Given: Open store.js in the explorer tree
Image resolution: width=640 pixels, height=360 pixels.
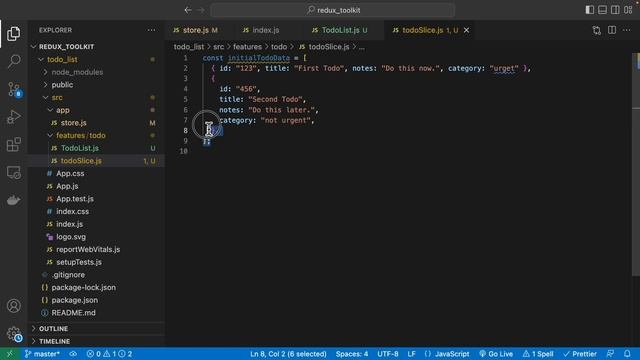Looking at the screenshot, I should point(73,123).
